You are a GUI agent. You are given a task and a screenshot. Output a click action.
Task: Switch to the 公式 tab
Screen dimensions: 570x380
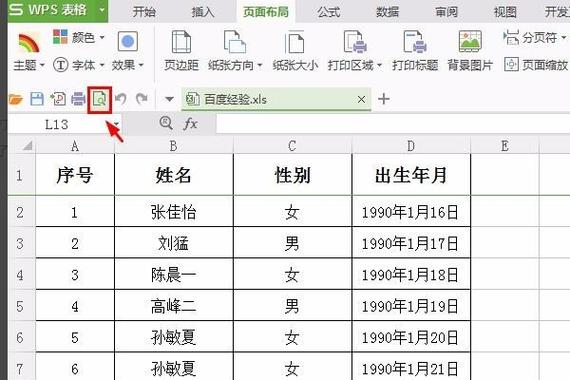coord(329,12)
